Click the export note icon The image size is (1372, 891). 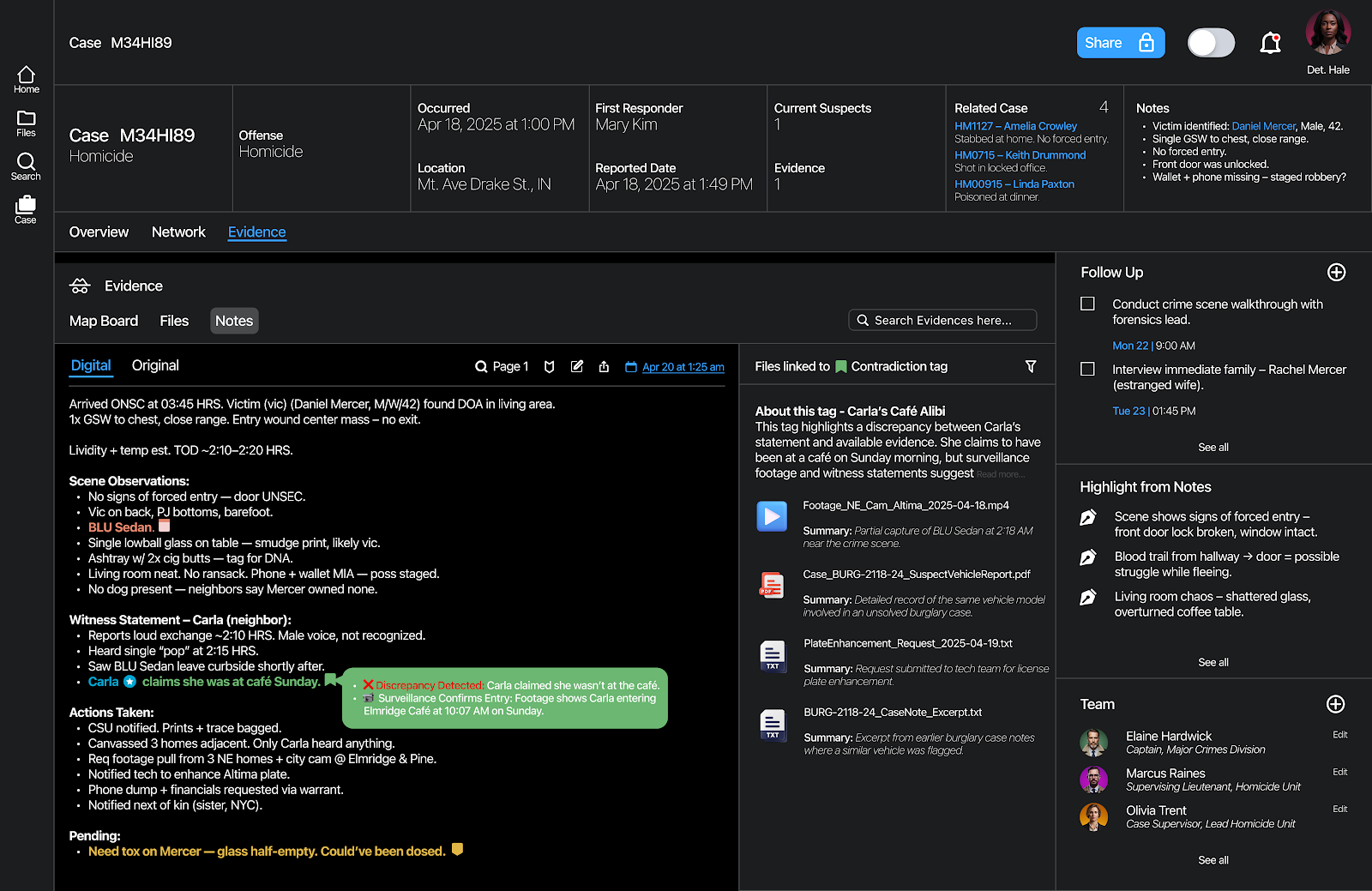coord(604,367)
